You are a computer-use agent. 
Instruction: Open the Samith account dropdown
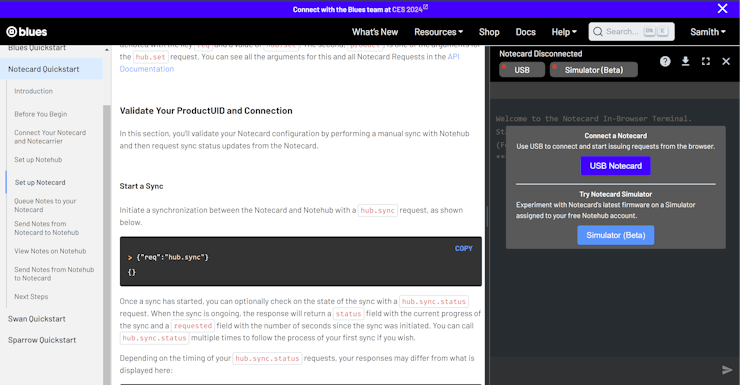[707, 32]
